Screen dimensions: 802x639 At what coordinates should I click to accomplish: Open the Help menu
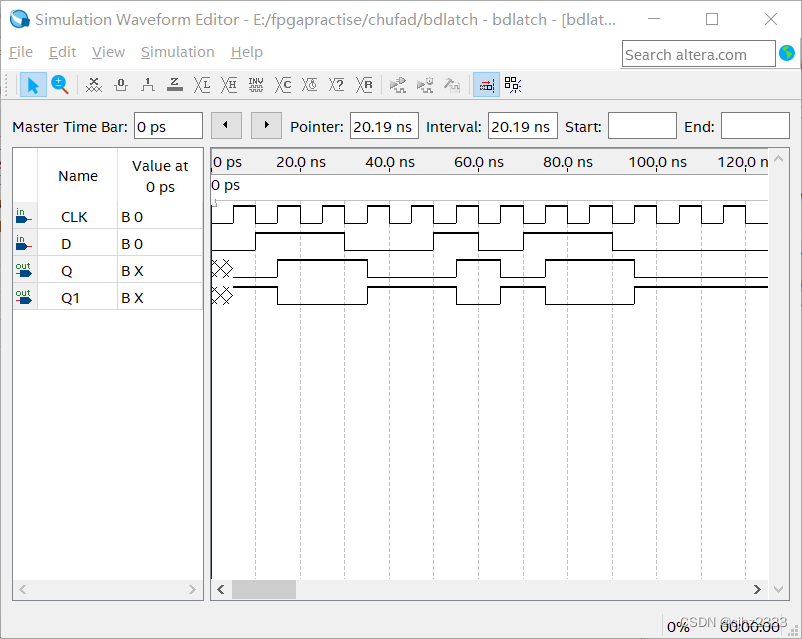point(247,52)
